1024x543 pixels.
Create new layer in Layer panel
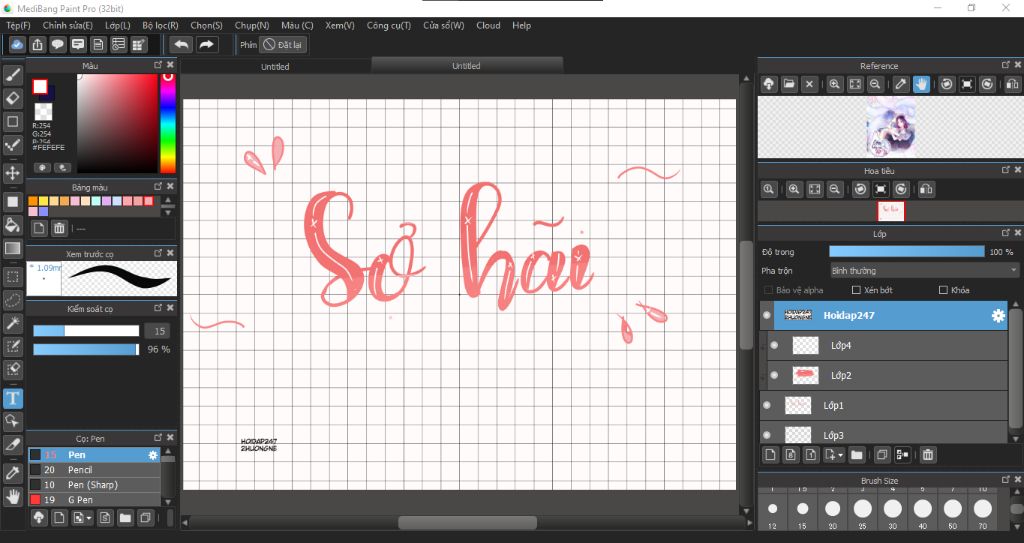[x=771, y=455]
